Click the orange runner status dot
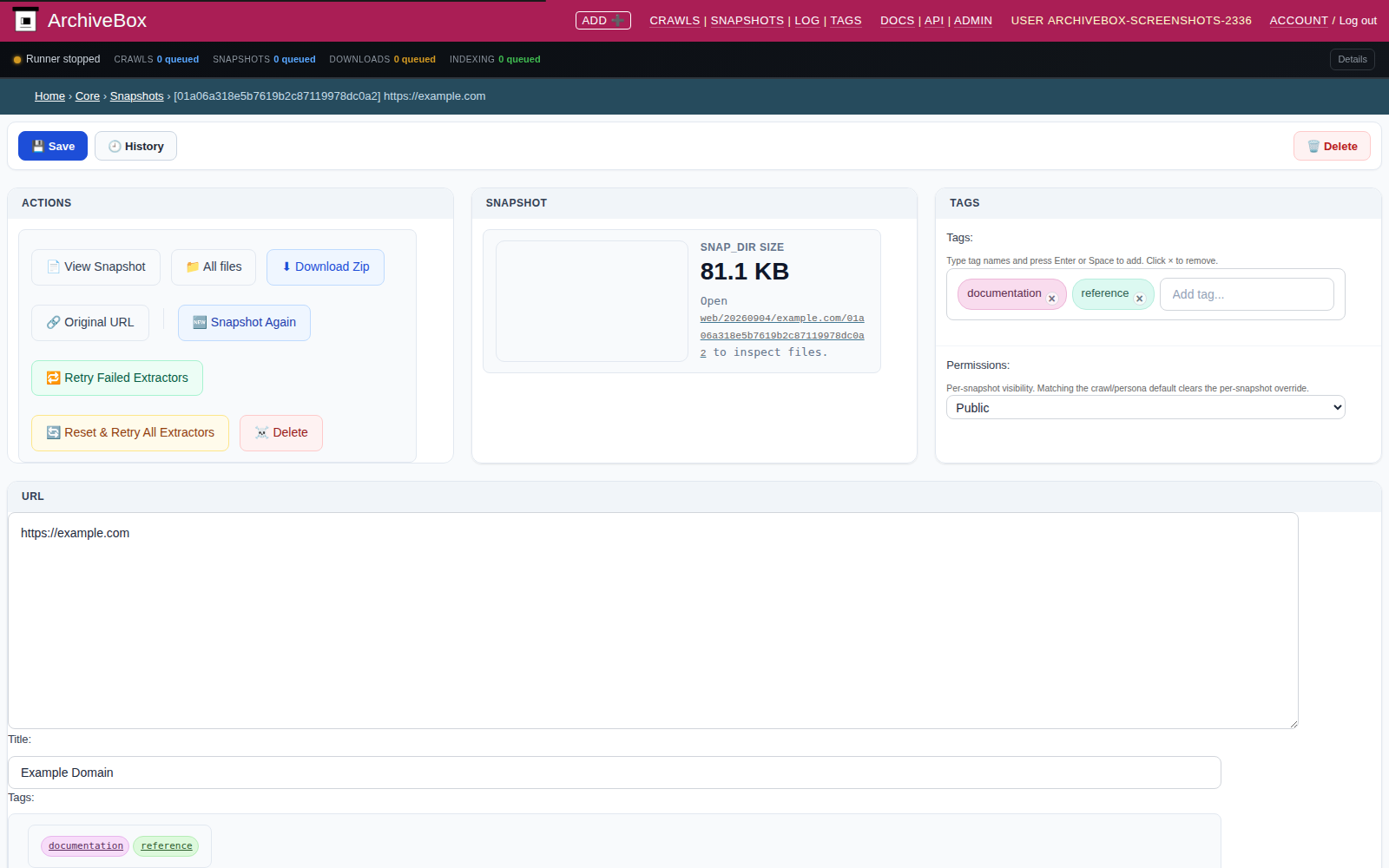 pos(17,60)
